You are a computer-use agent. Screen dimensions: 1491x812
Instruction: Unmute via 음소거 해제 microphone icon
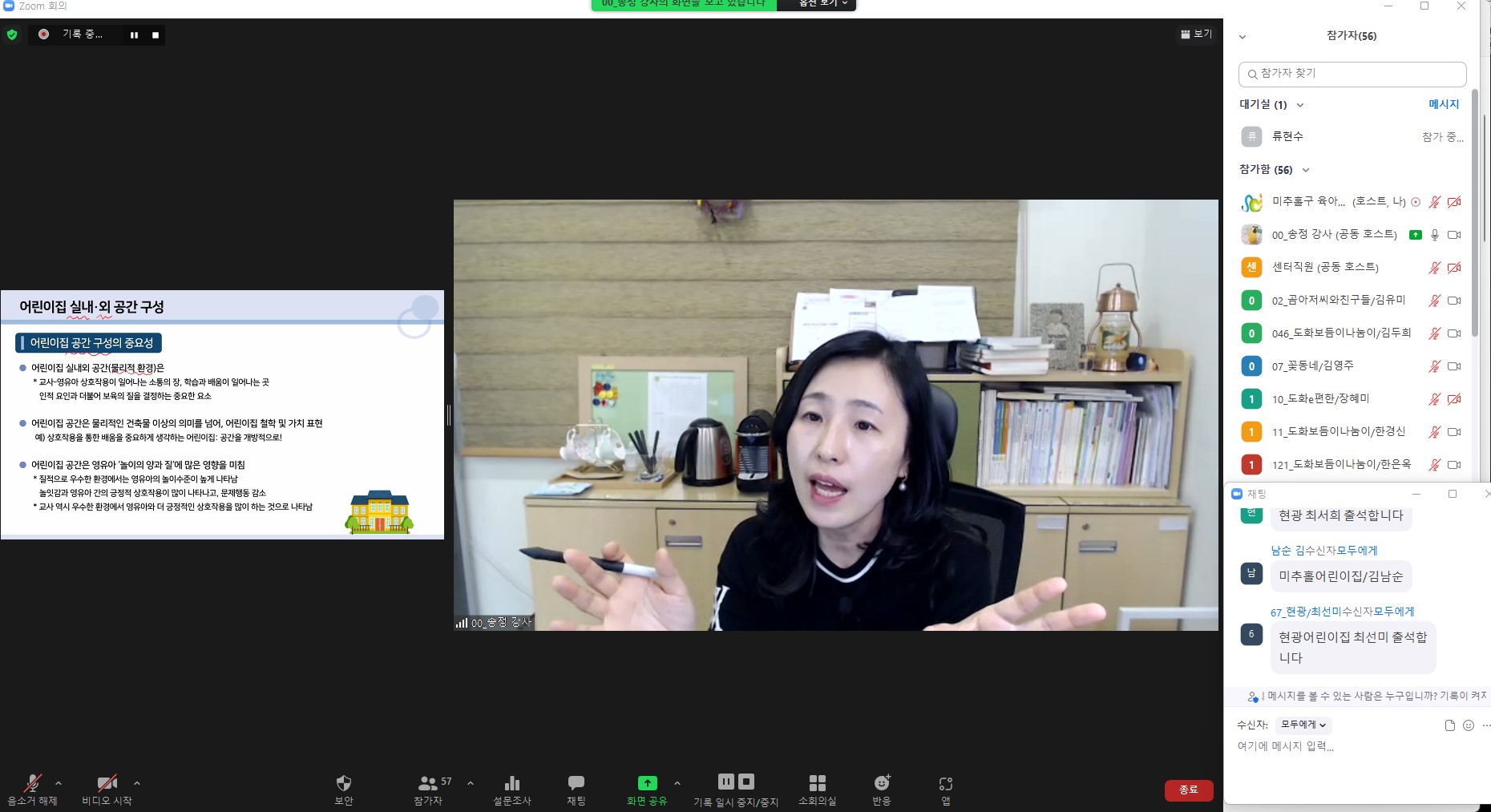[x=32, y=783]
